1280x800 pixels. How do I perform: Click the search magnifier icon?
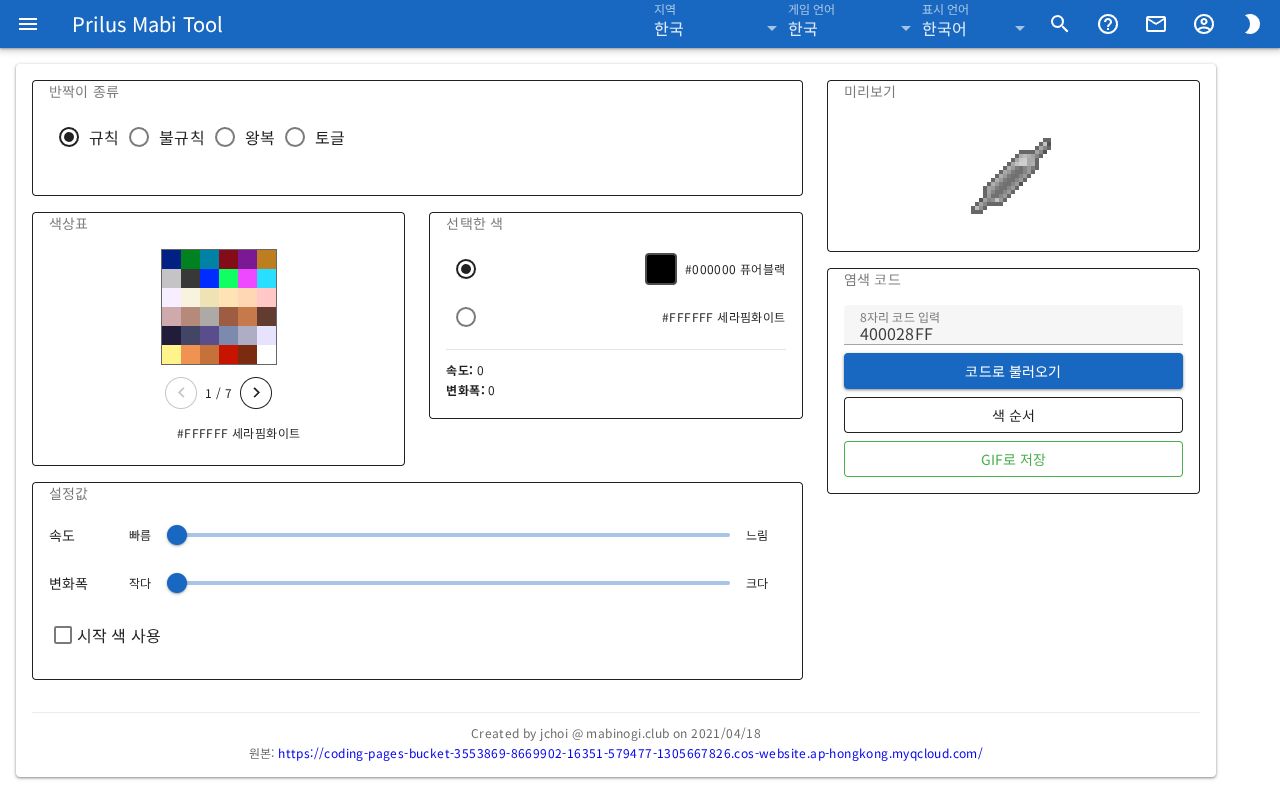1060,24
